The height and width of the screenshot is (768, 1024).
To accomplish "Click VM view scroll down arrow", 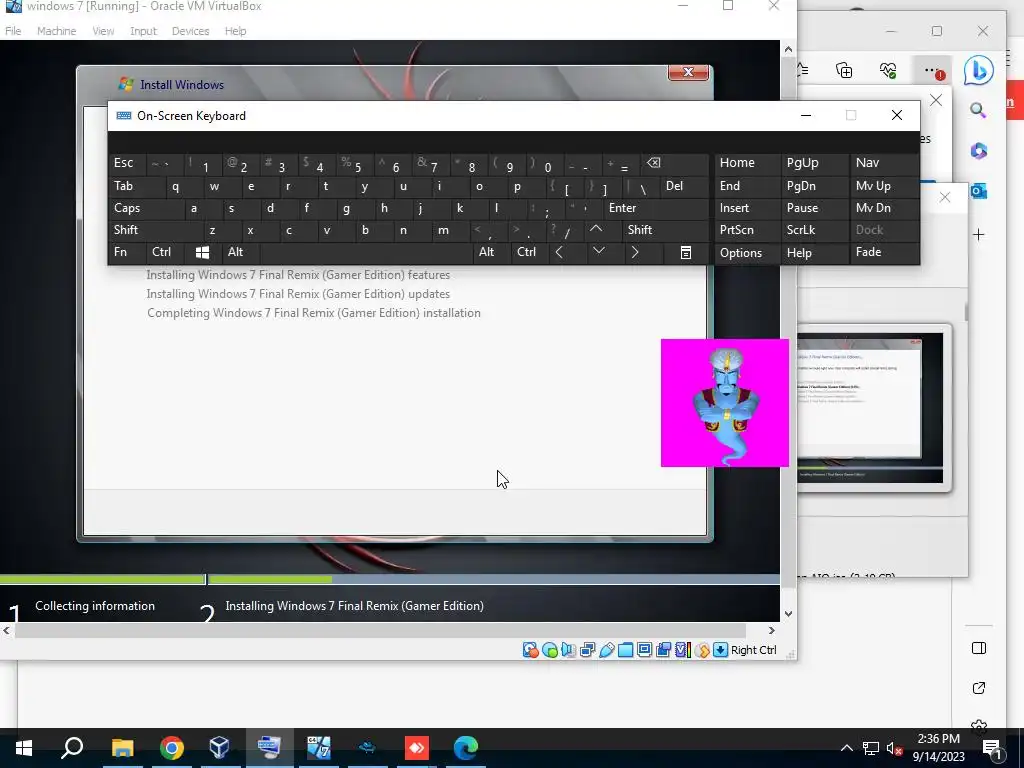I will pos(788,614).
